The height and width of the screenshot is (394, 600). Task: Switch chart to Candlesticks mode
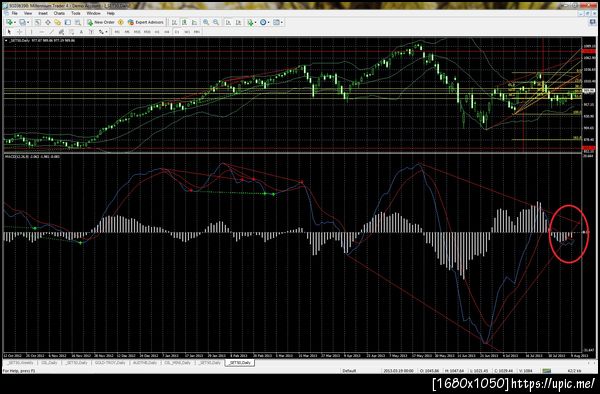coord(184,22)
